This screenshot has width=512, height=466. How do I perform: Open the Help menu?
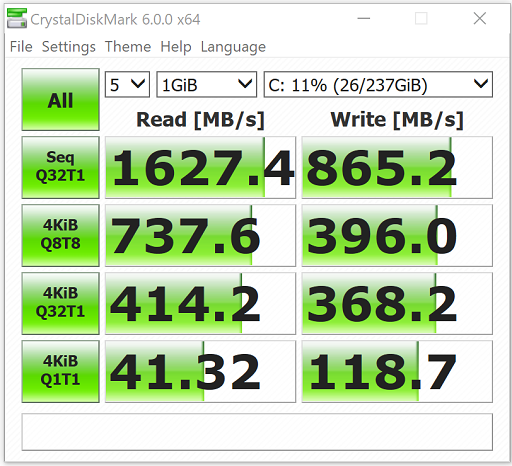[176, 47]
